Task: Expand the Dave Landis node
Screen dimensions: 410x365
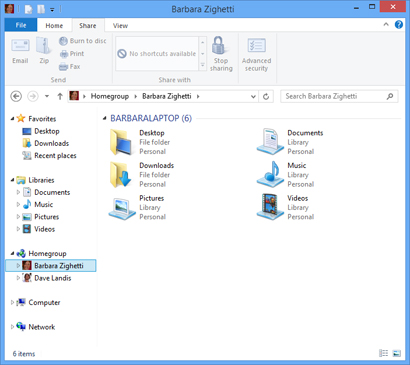Action: 18,278
